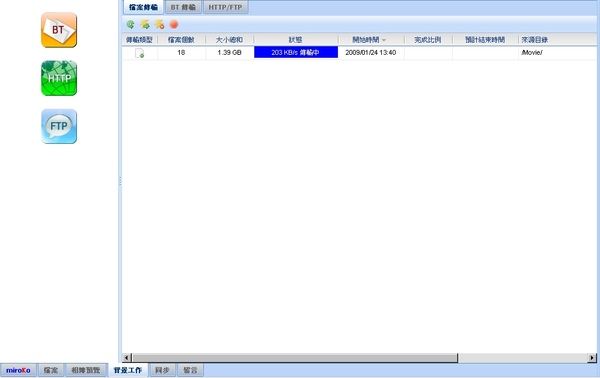Sort by the 預計結束時間 column header
This screenshot has height=378, width=600.
[485, 40]
